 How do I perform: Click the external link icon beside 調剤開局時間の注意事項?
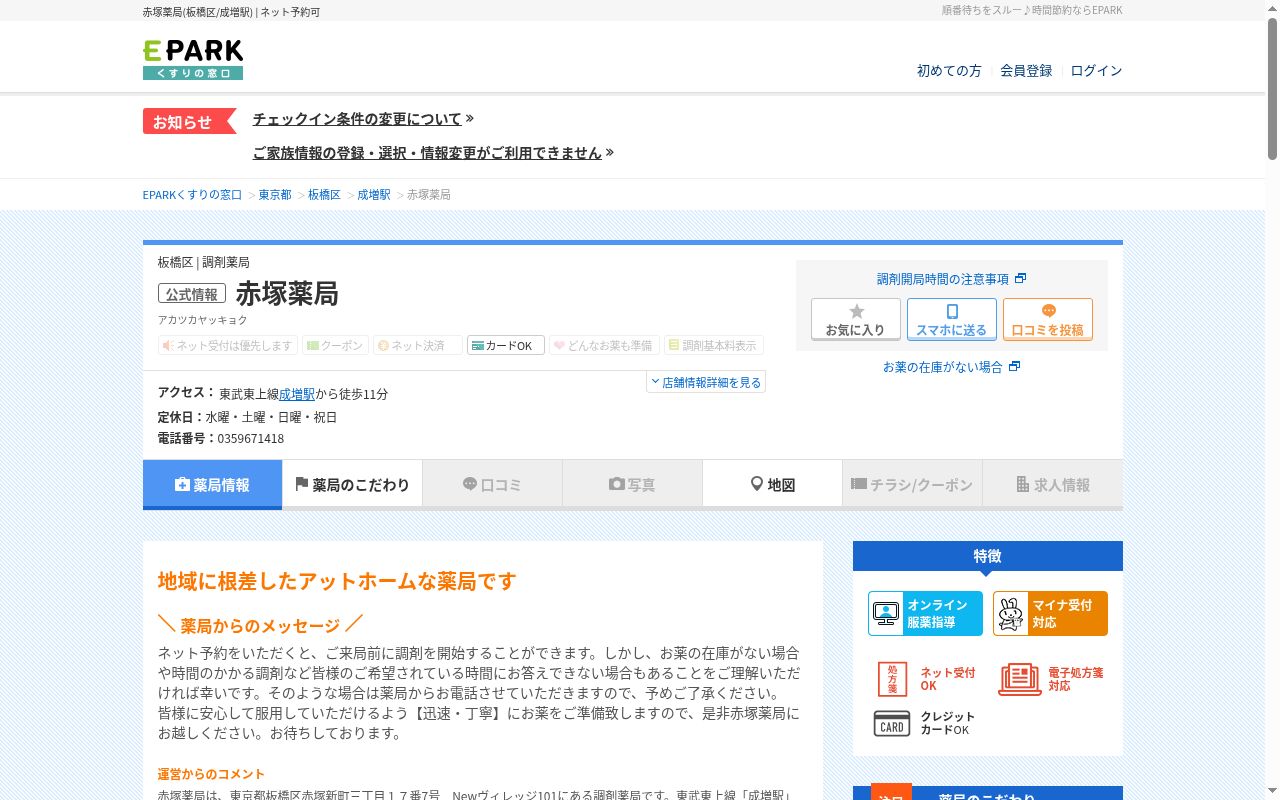(x=1020, y=279)
